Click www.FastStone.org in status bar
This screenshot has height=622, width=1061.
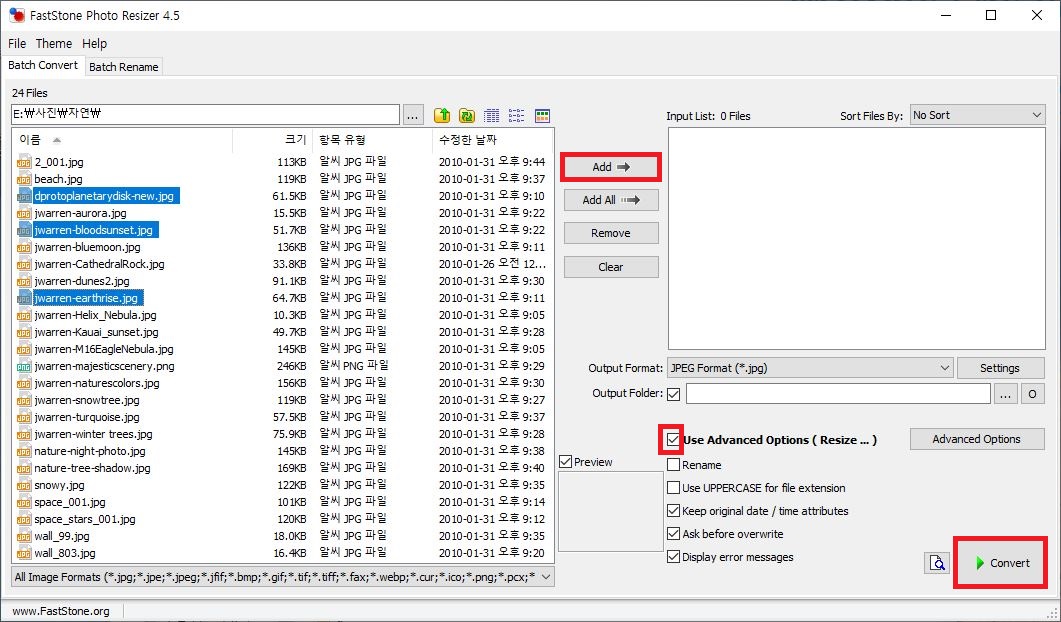point(61,611)
